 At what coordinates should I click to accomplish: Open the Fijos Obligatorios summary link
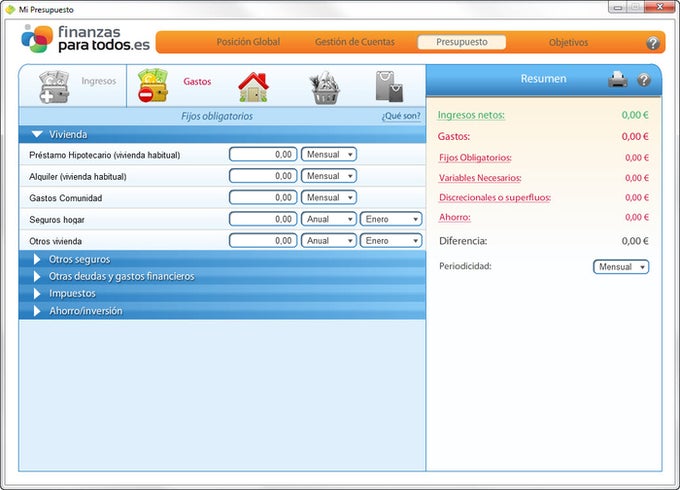(475, 157)
